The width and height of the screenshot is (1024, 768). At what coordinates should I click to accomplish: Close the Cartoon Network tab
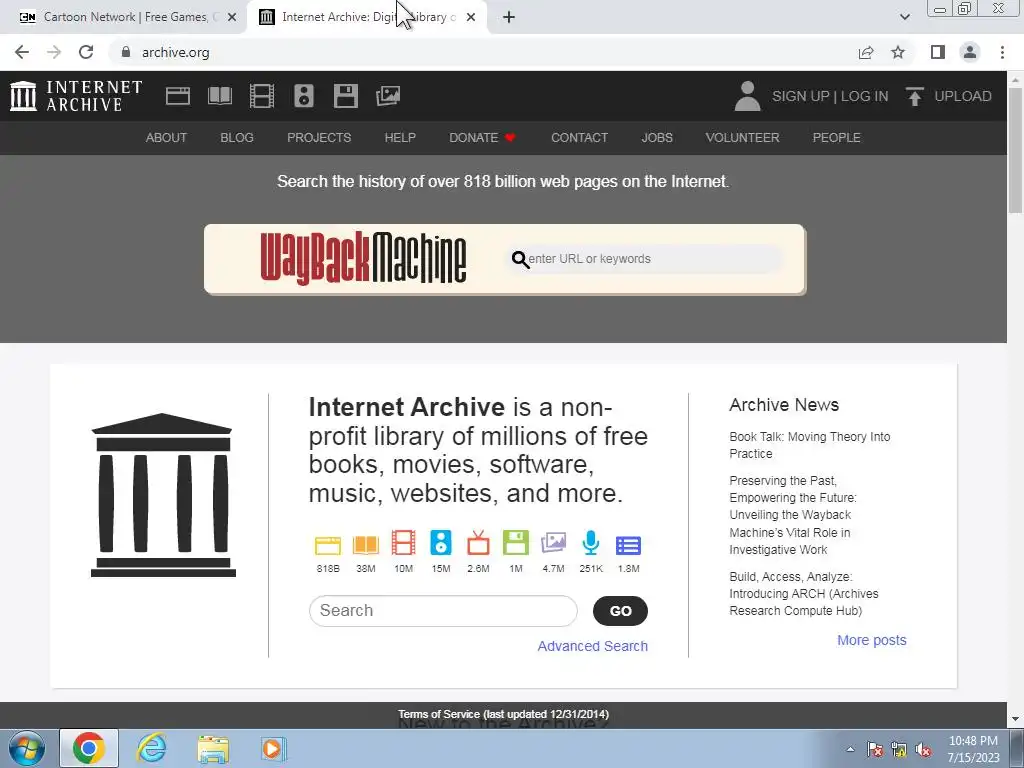pos(232,17)
